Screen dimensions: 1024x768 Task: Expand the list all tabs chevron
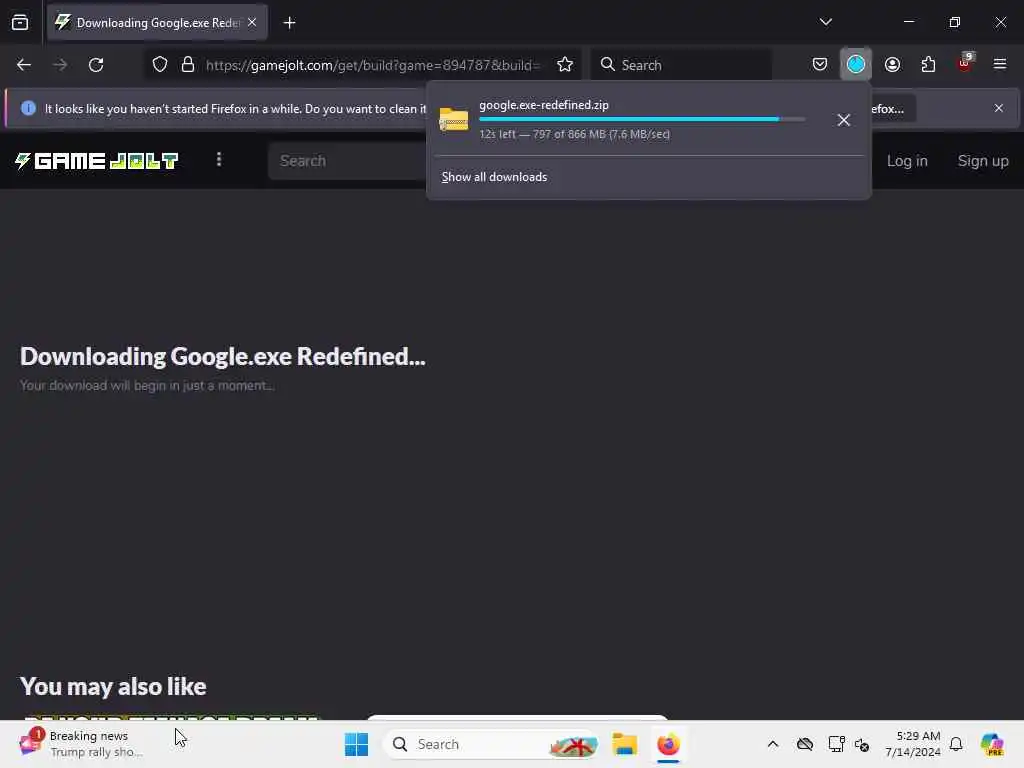[825, 22]
